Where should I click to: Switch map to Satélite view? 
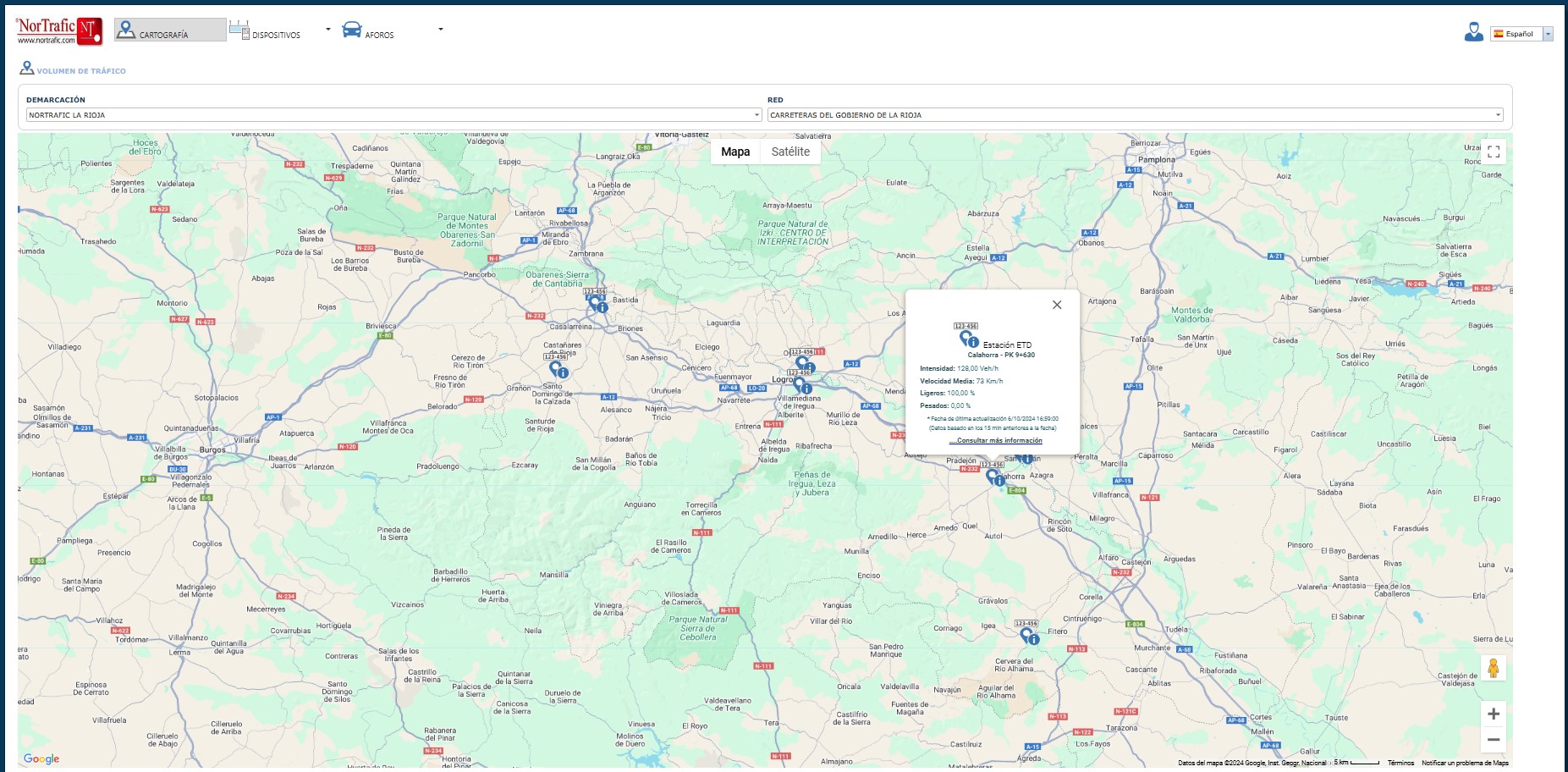click(790, 152)
